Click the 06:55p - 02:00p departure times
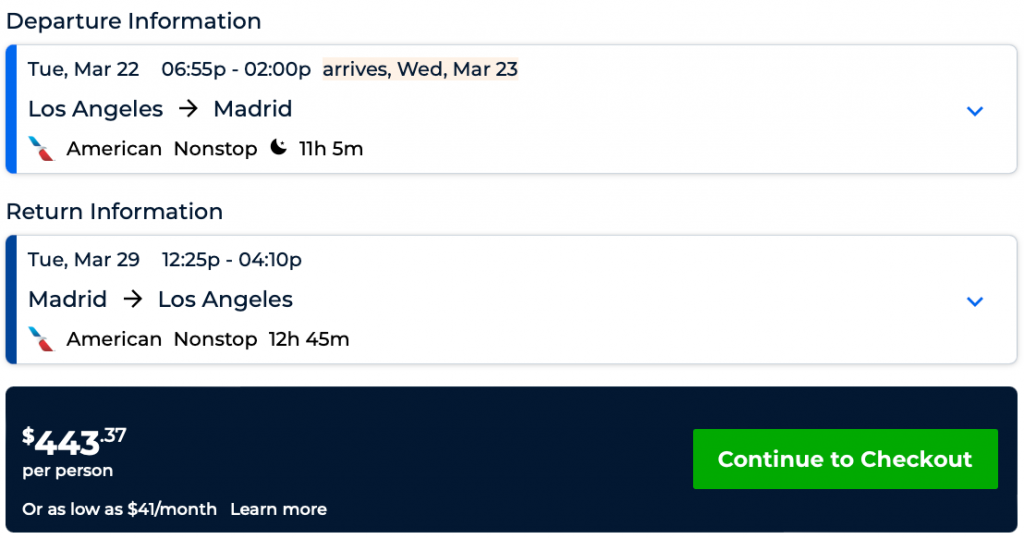This screenshot has height=539, width=1024. (x=236, y=69)
